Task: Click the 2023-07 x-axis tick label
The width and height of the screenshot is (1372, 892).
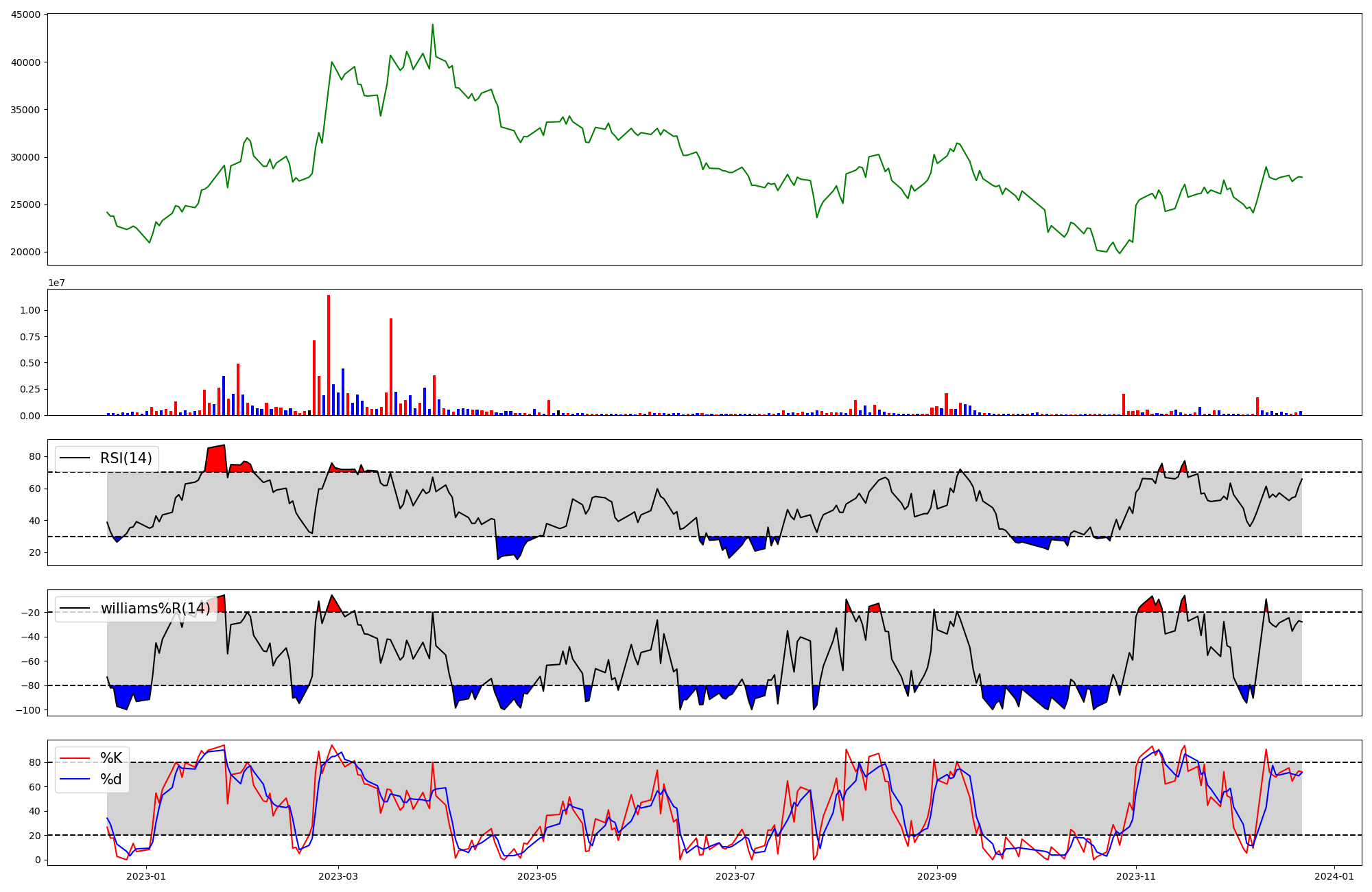Action: point(735,876)
